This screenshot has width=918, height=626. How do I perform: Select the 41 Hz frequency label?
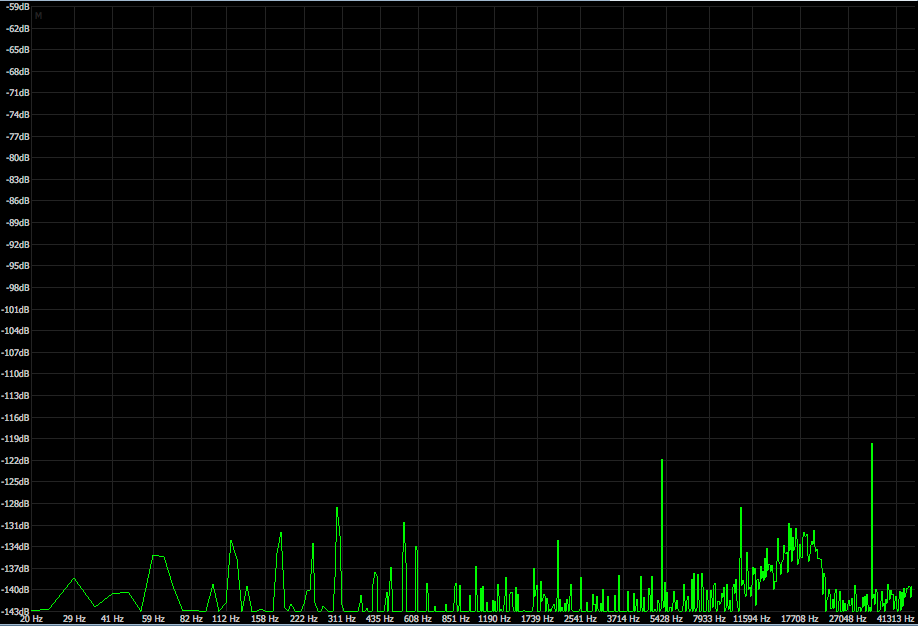[112, 618]
